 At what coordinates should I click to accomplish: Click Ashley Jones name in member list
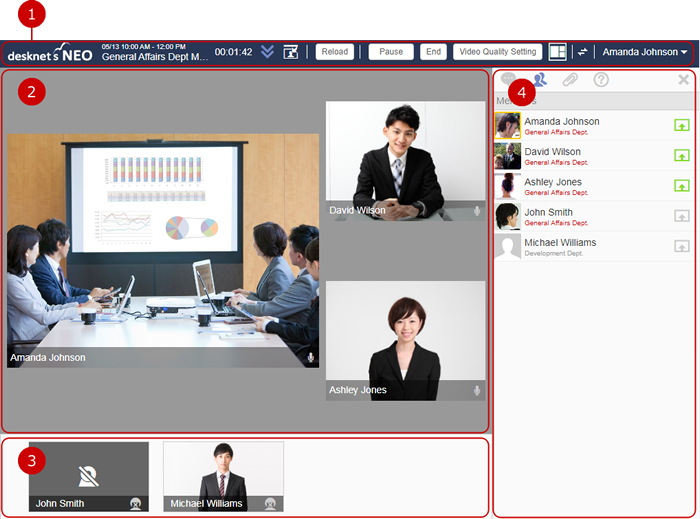coord(553,182)
